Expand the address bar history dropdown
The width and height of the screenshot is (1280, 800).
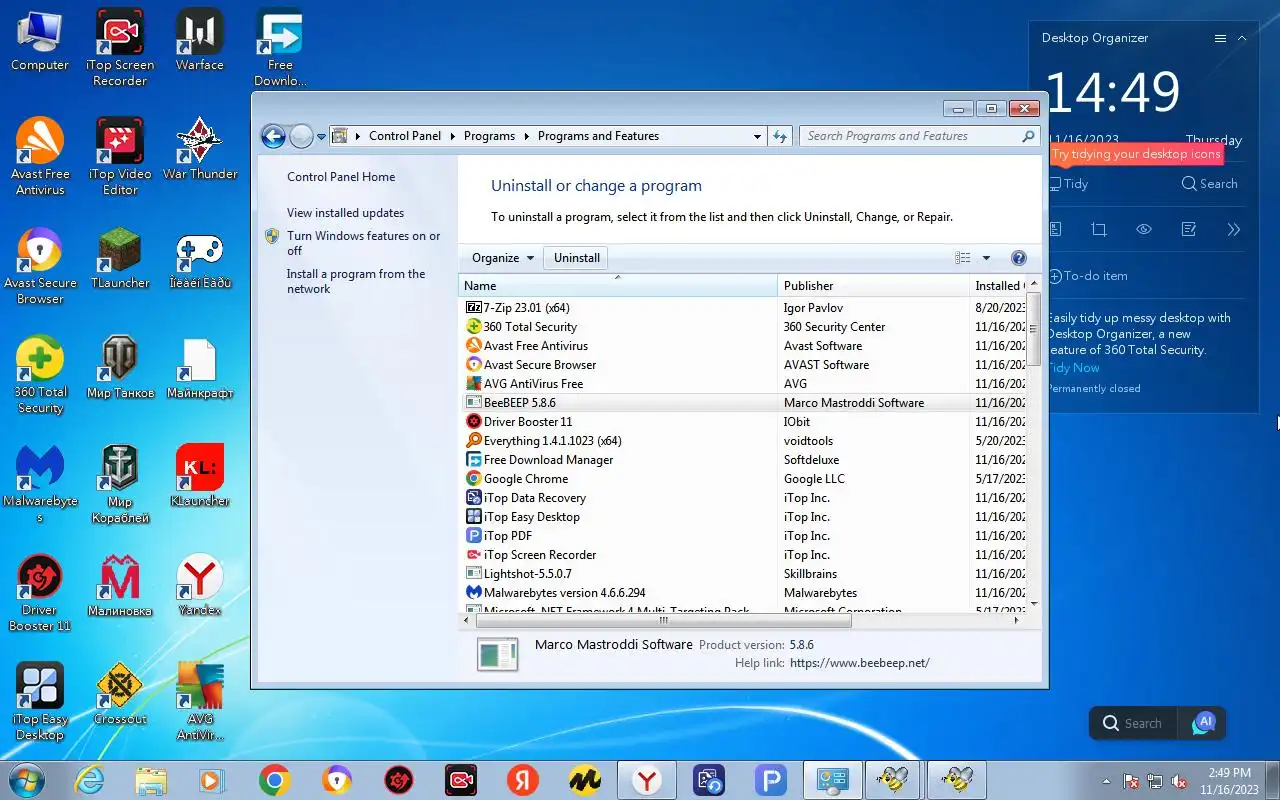coord(757,136)
